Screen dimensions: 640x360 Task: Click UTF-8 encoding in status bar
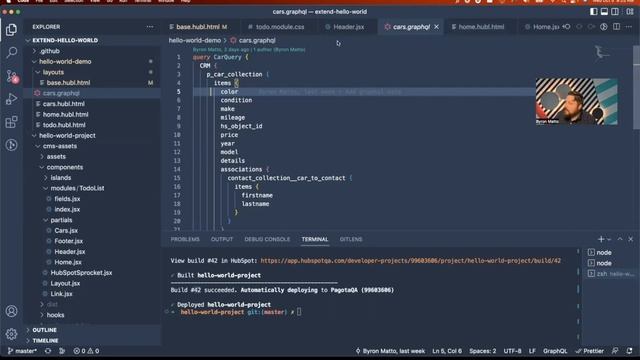click(512, 351)
